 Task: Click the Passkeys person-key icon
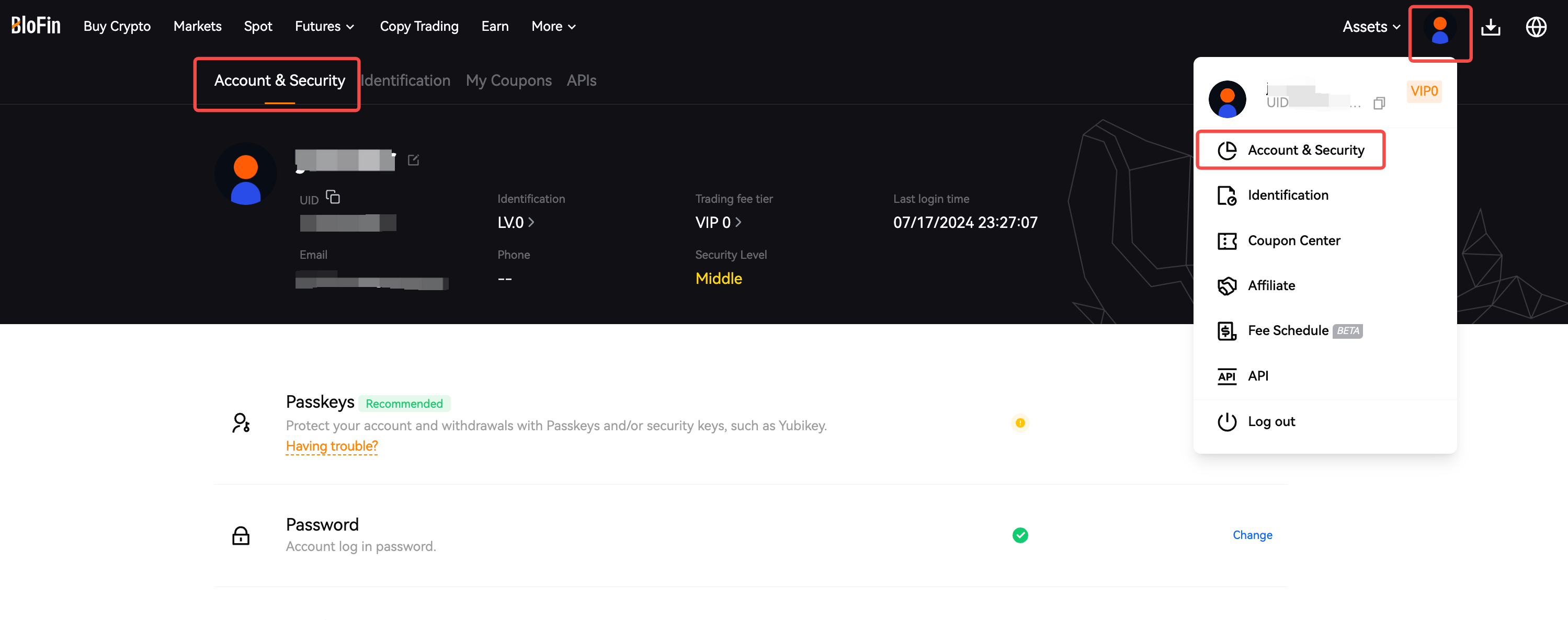[x=241, y=423]
